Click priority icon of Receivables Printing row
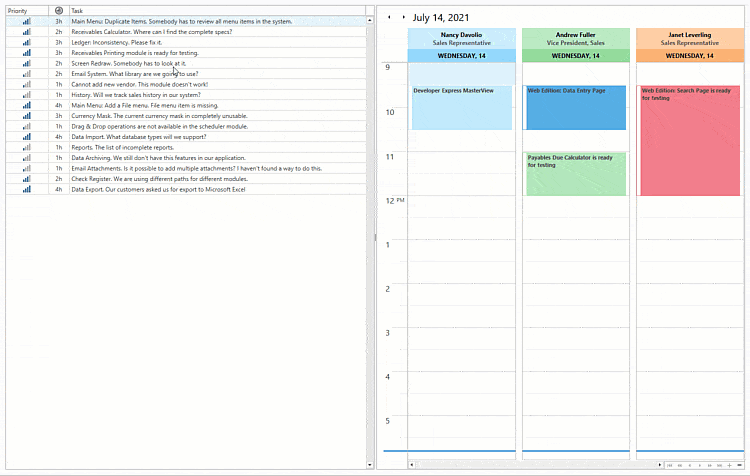Image resolution: width=750 pixels, height=476 pixels. coord(27,53)
